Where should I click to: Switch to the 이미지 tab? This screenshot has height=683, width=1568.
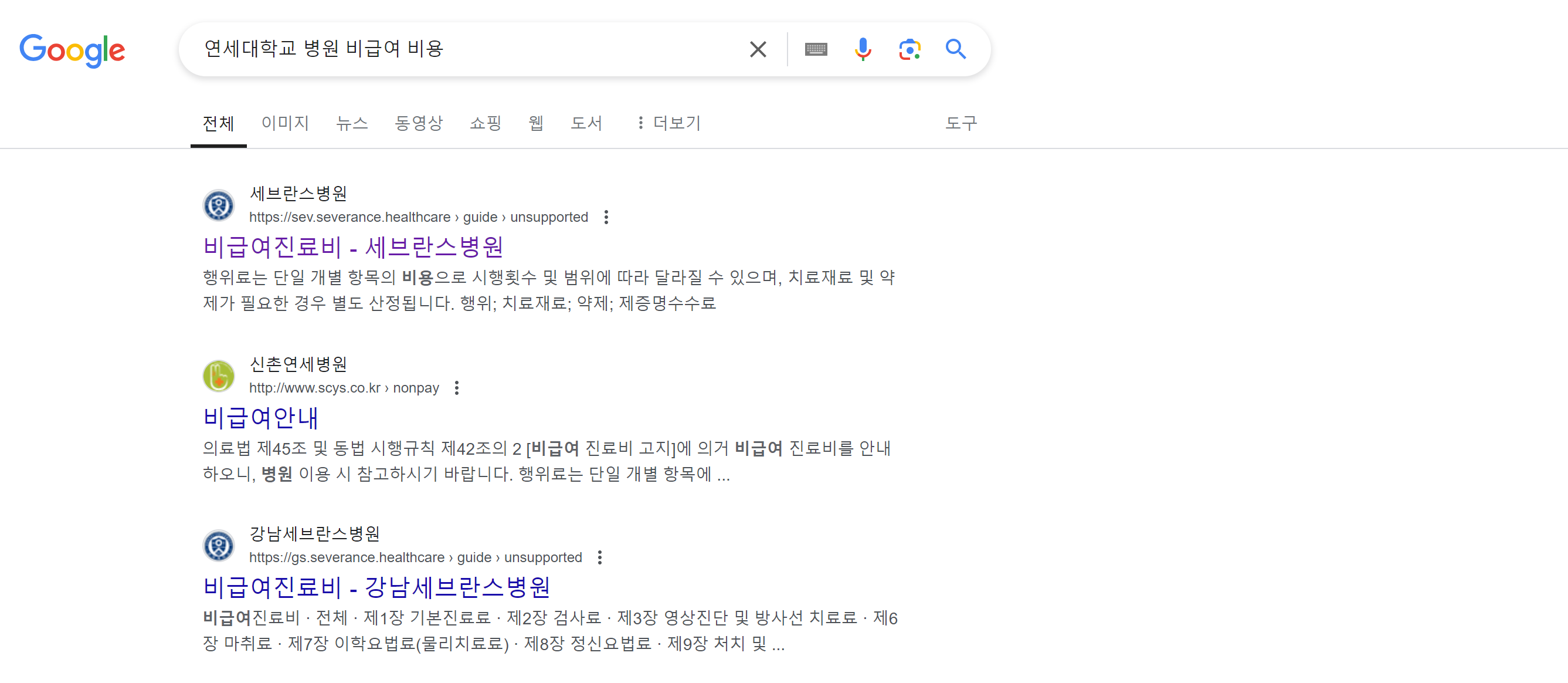[286, 124]
